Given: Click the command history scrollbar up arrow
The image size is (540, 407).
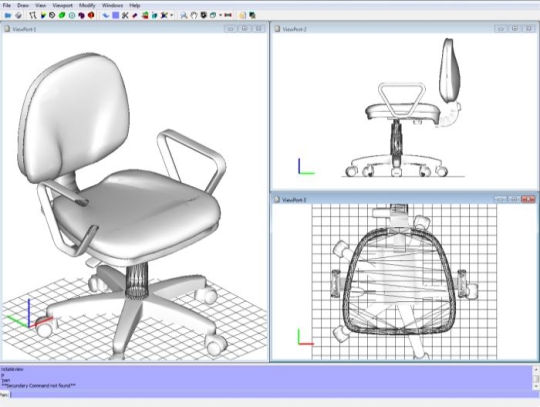Looking at the screenshot, I should (x=536, y=369).
